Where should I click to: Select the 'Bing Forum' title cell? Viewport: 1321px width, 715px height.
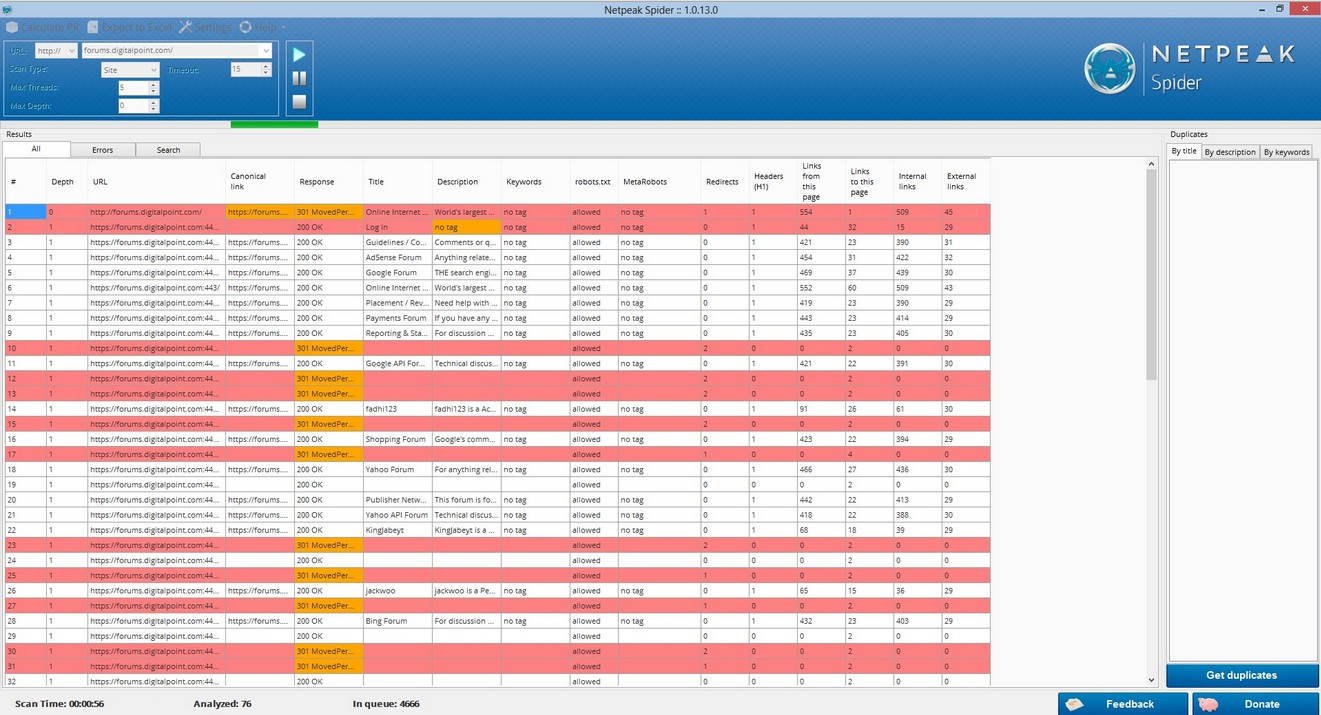click(x=397, y=621)
